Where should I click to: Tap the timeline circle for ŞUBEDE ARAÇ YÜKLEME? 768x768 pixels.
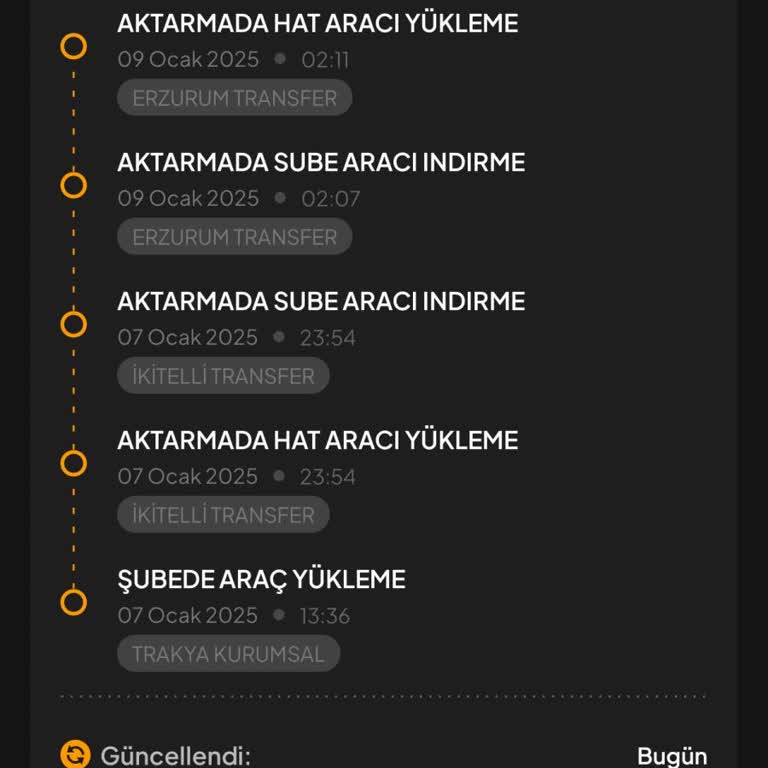point(73,602)
